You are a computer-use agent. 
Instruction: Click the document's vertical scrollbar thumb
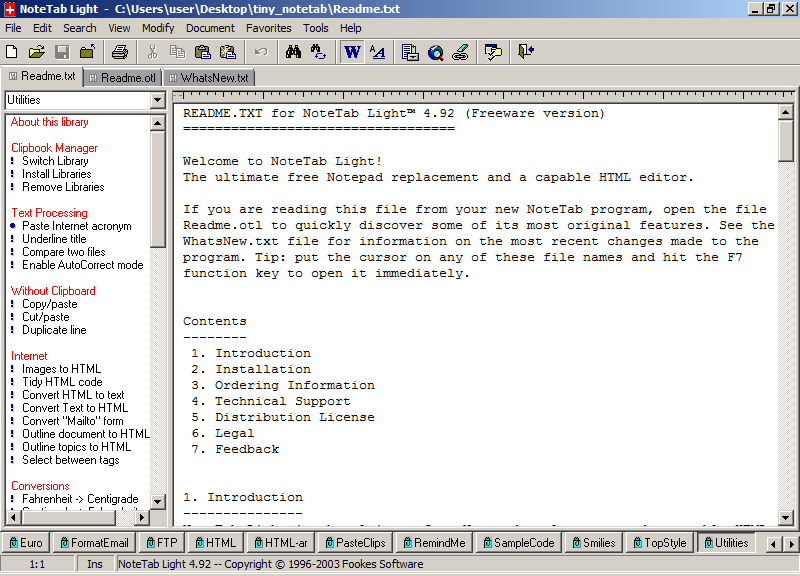786,140
